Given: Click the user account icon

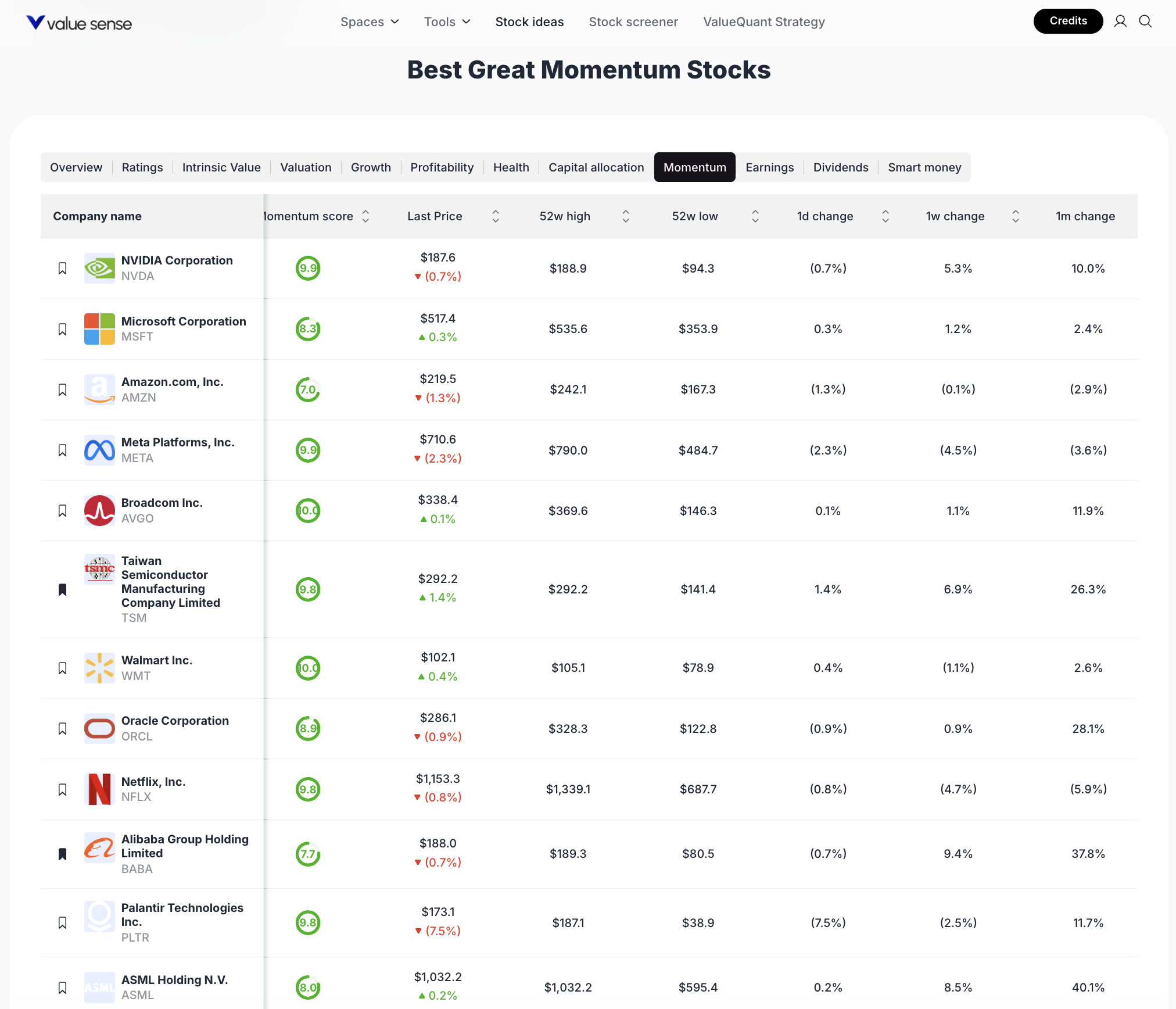Looking at the screenshot, I should 1120,22.
